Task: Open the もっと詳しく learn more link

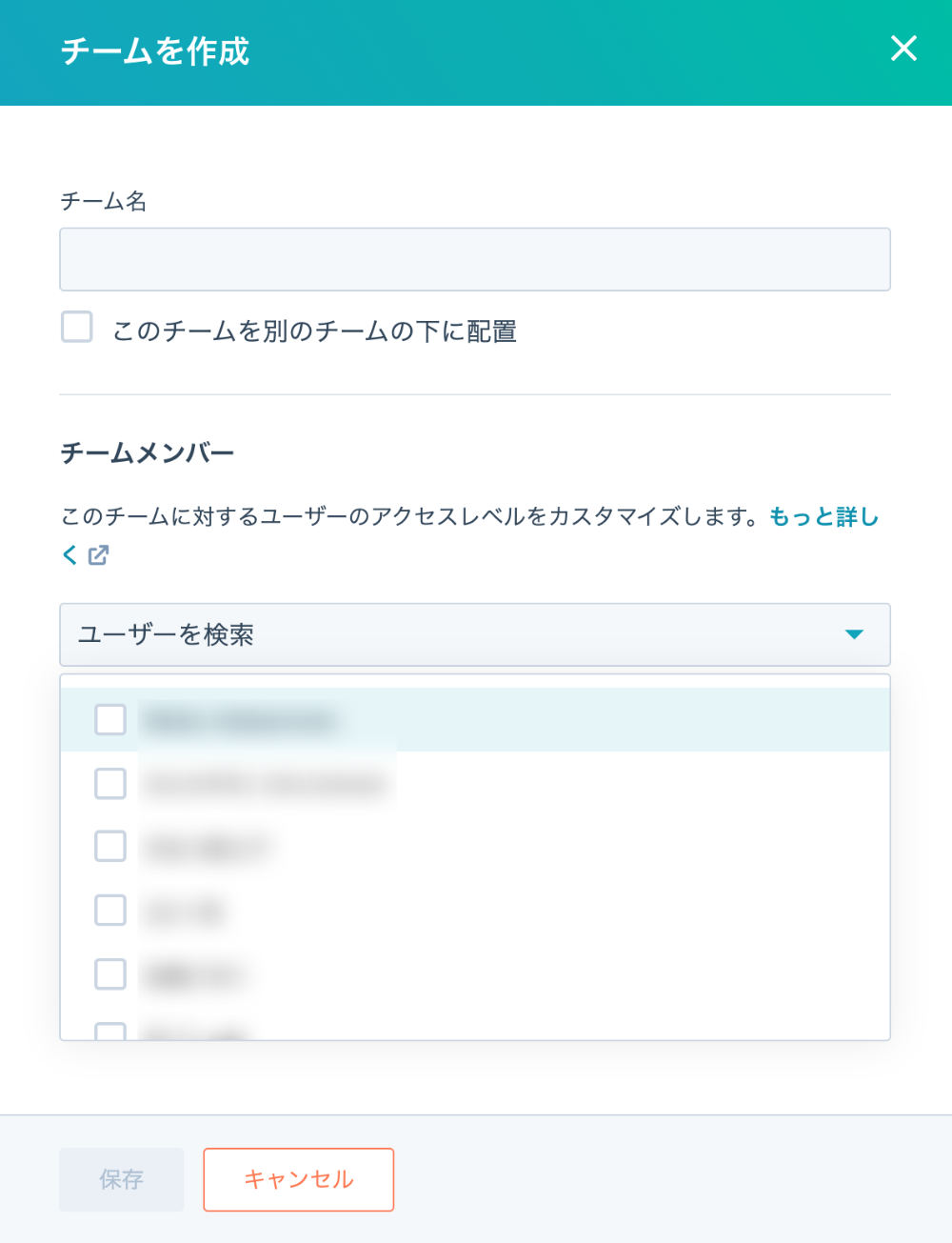Action: [x=823, y=517]
